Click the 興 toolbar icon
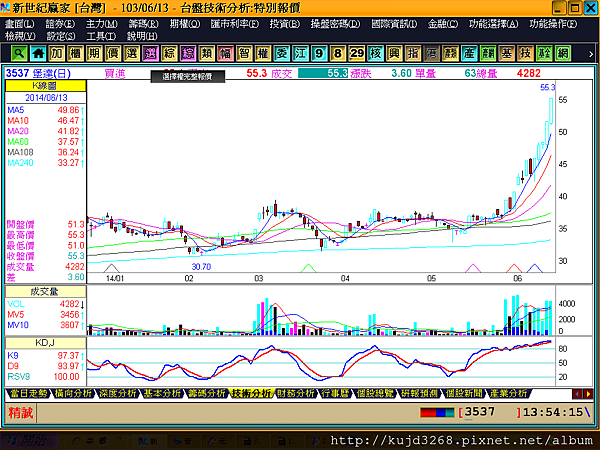 [x=394, y=53]
